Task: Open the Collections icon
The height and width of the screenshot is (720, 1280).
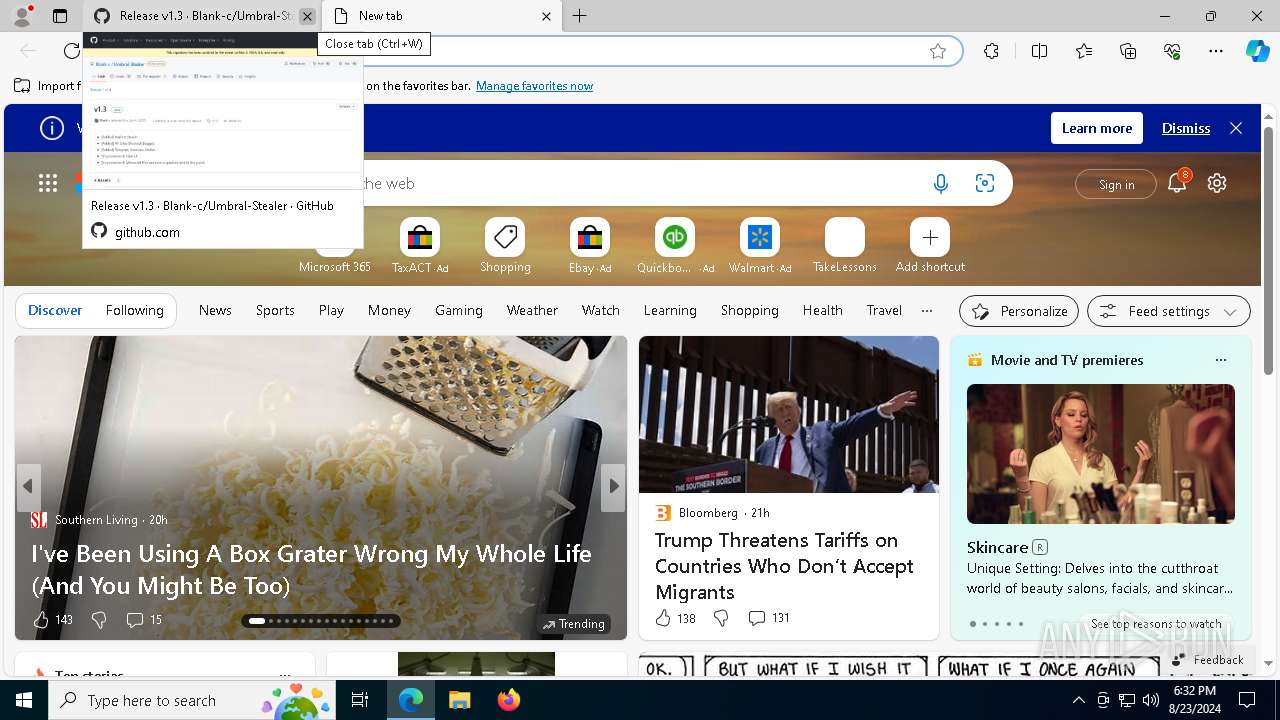Action: click(x=1128, y=51)
